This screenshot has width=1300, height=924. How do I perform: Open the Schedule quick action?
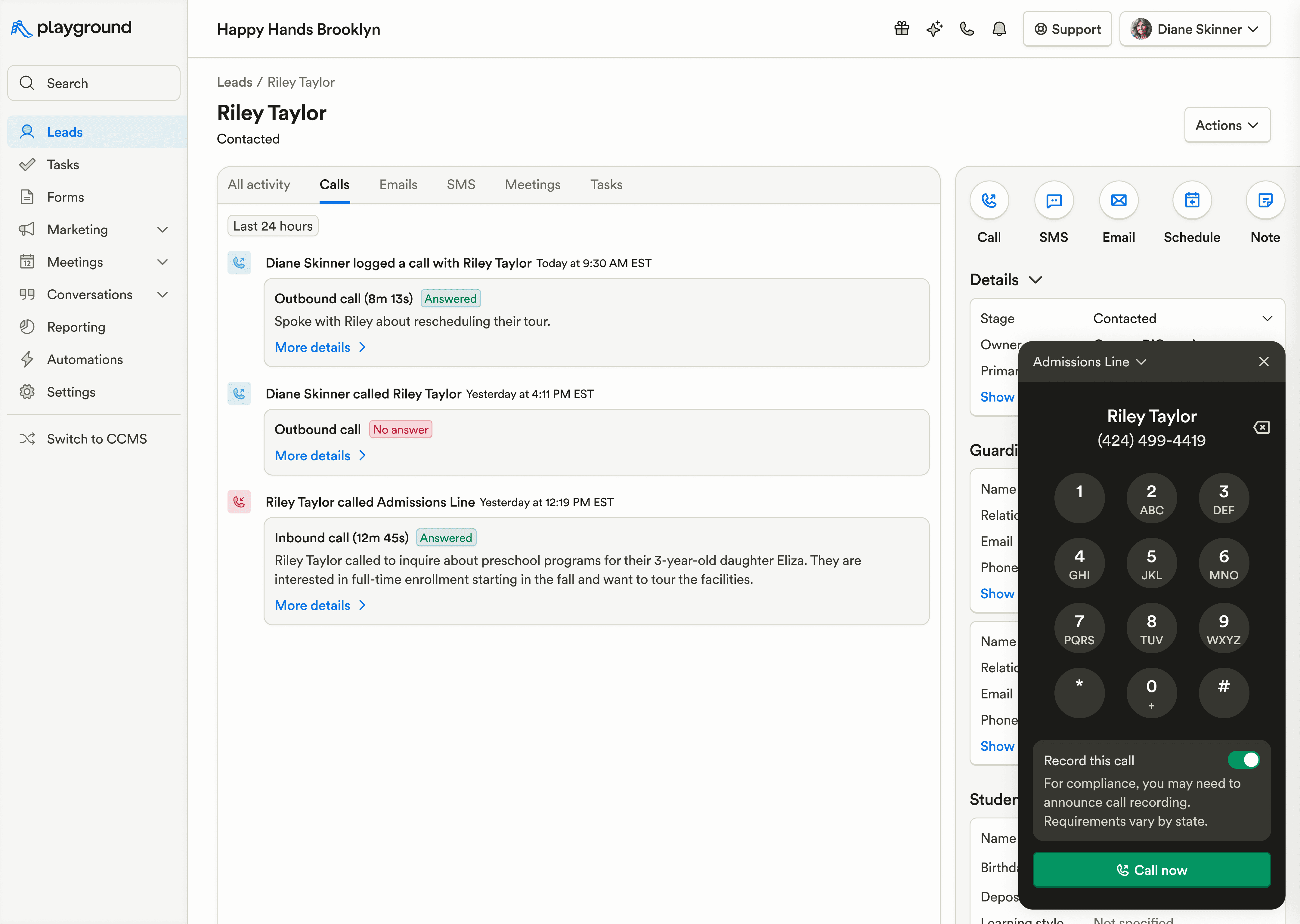[x=1192, y=200]
